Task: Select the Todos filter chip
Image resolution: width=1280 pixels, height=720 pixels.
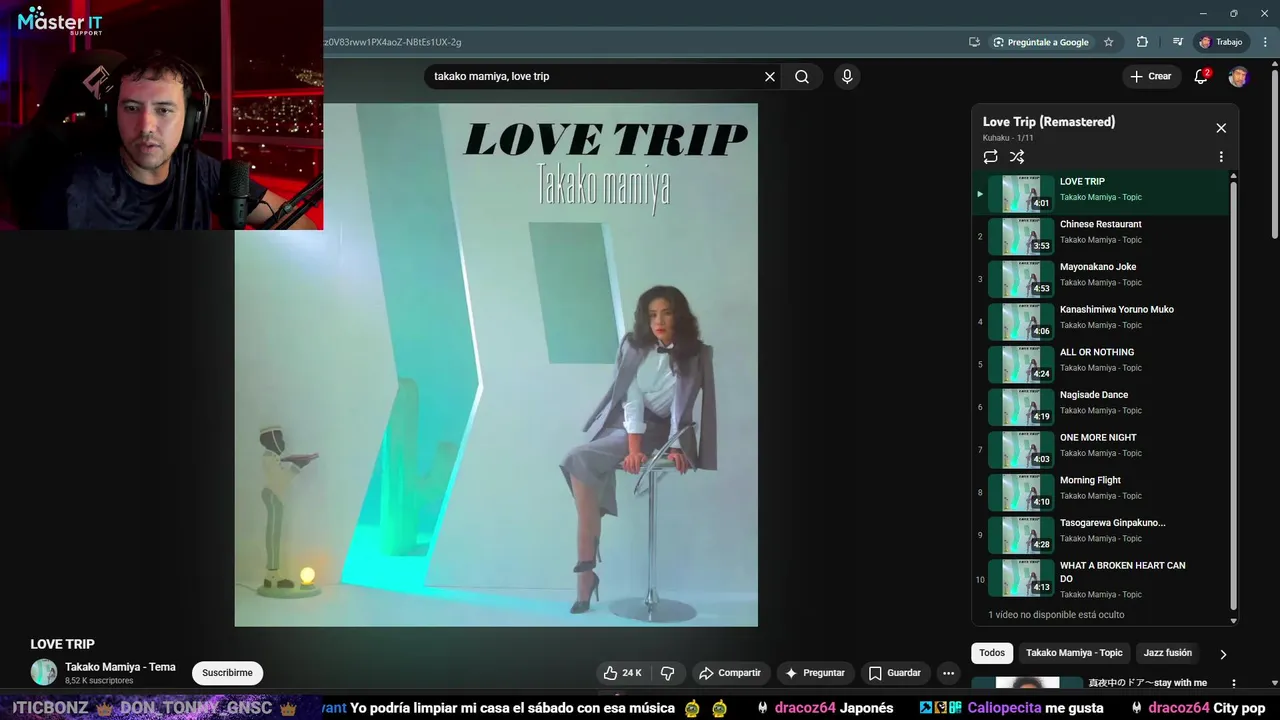Action: point(992,653)
